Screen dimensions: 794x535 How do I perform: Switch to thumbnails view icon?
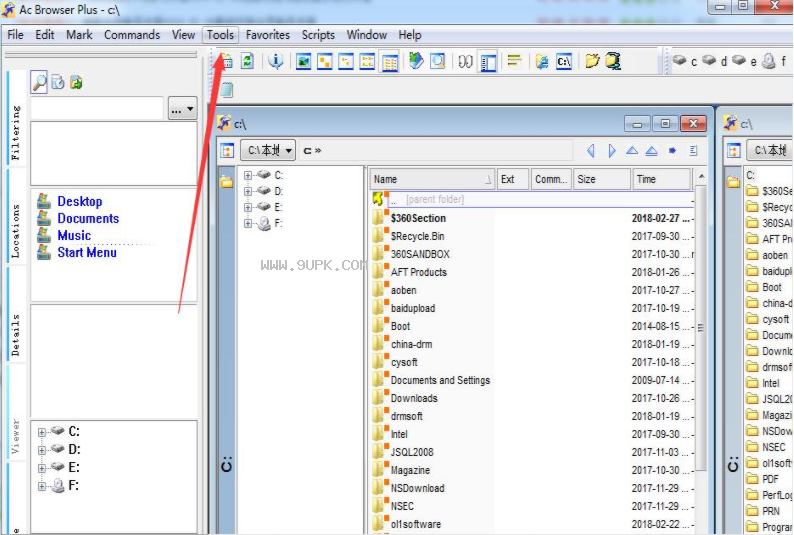[303, 62]
